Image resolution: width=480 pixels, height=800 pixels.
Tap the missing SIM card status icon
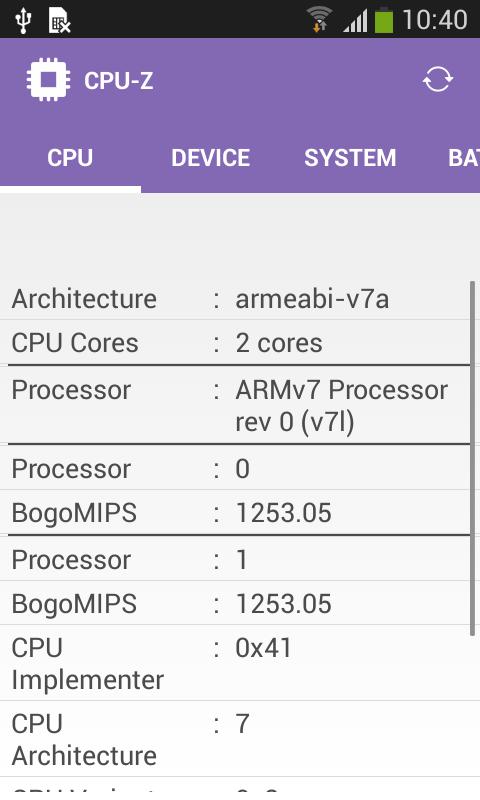click(59, 21)
